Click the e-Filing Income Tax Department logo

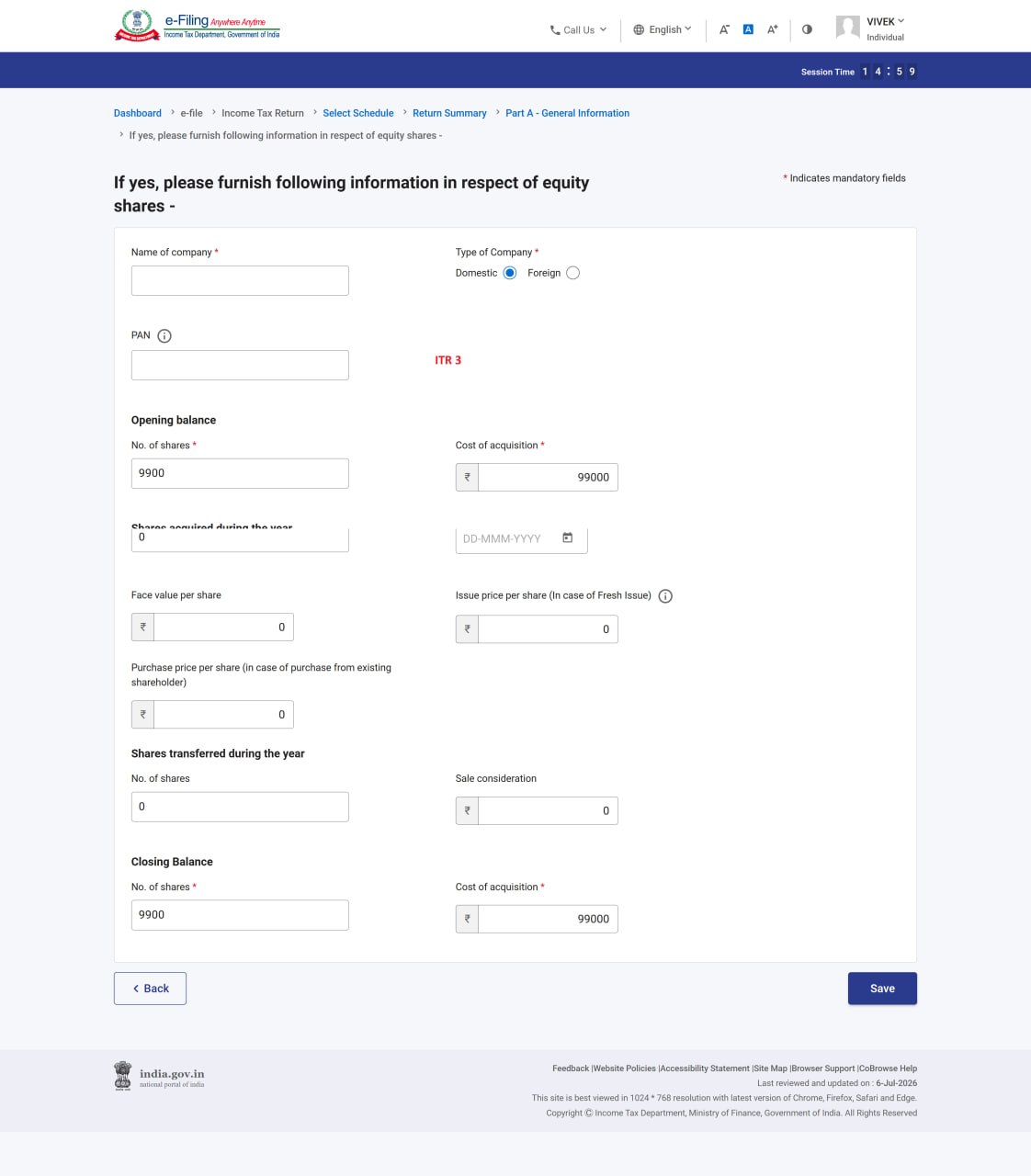coord(197,26)
